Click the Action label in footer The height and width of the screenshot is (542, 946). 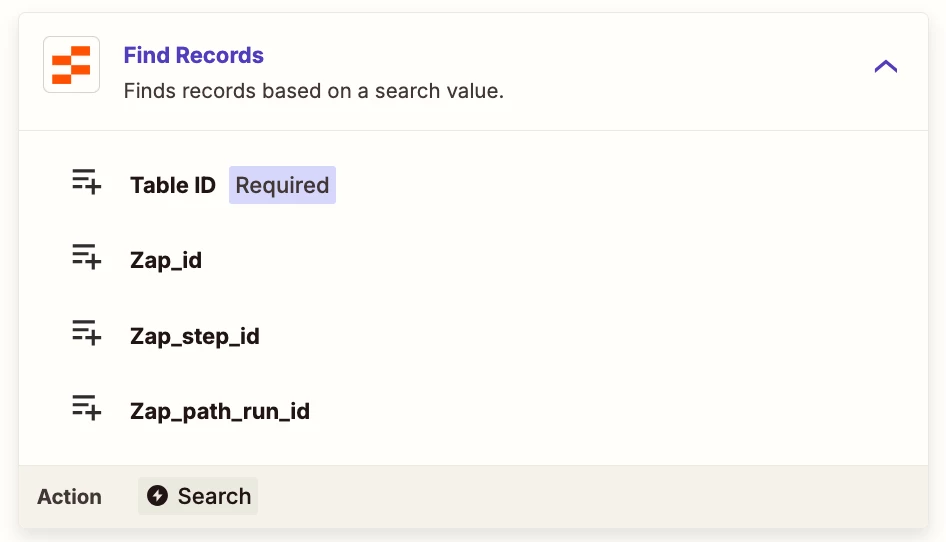69,497
